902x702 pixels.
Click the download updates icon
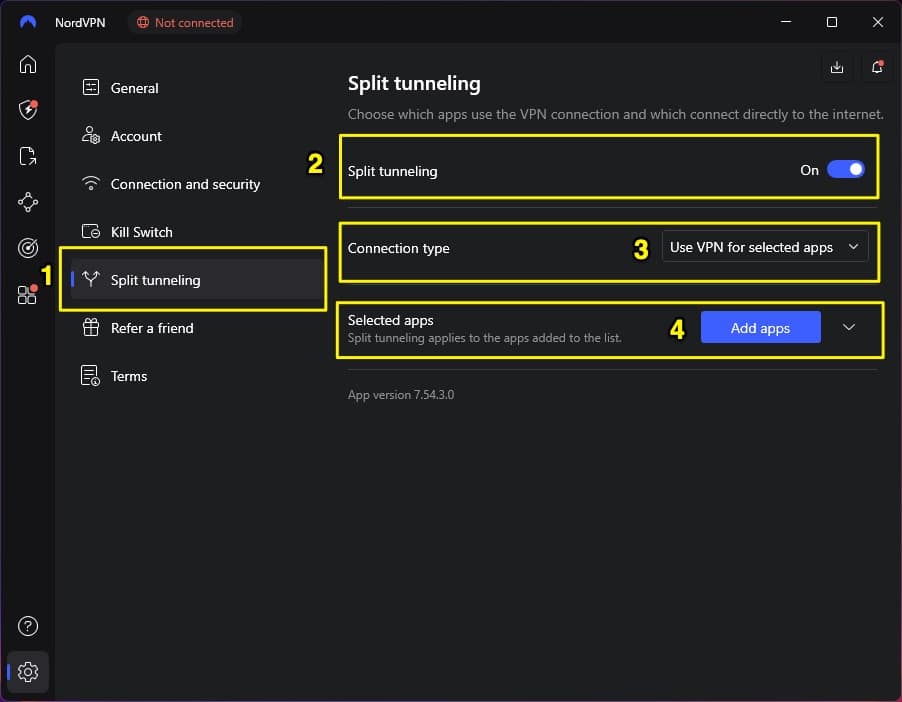pos(837,67)
